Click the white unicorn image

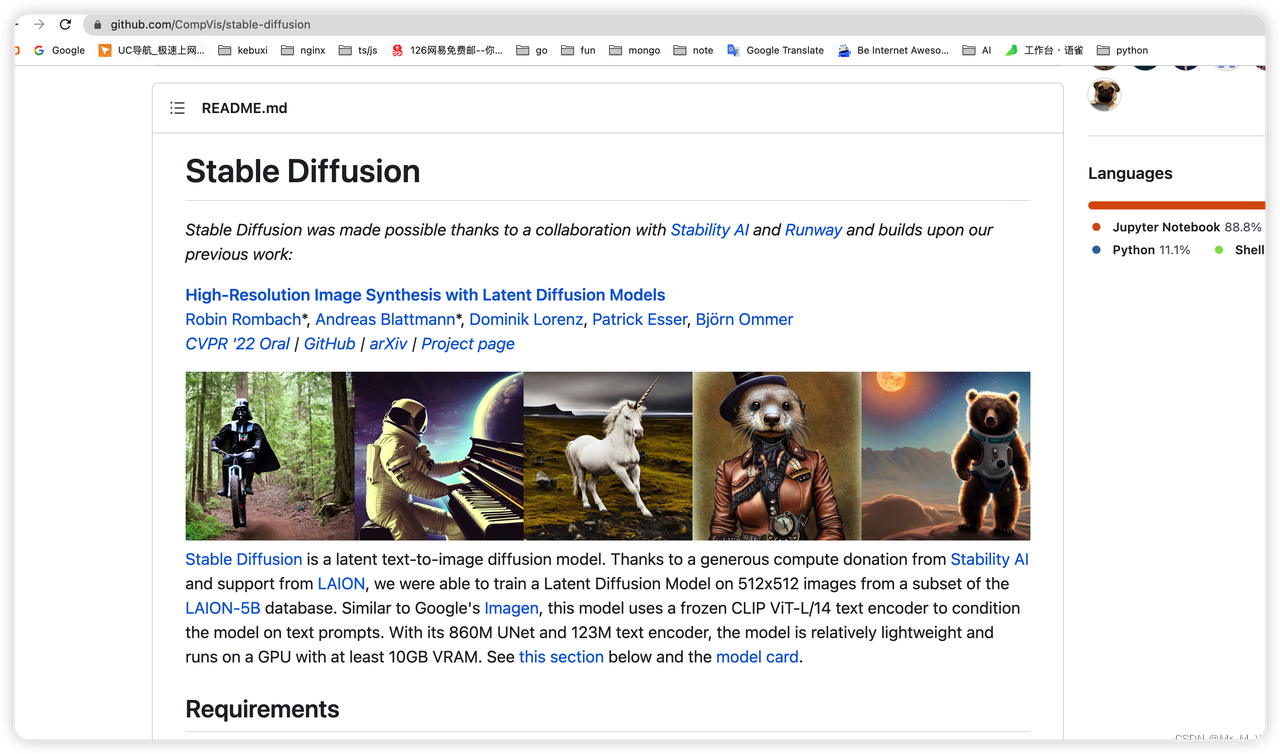pos(607,456)
